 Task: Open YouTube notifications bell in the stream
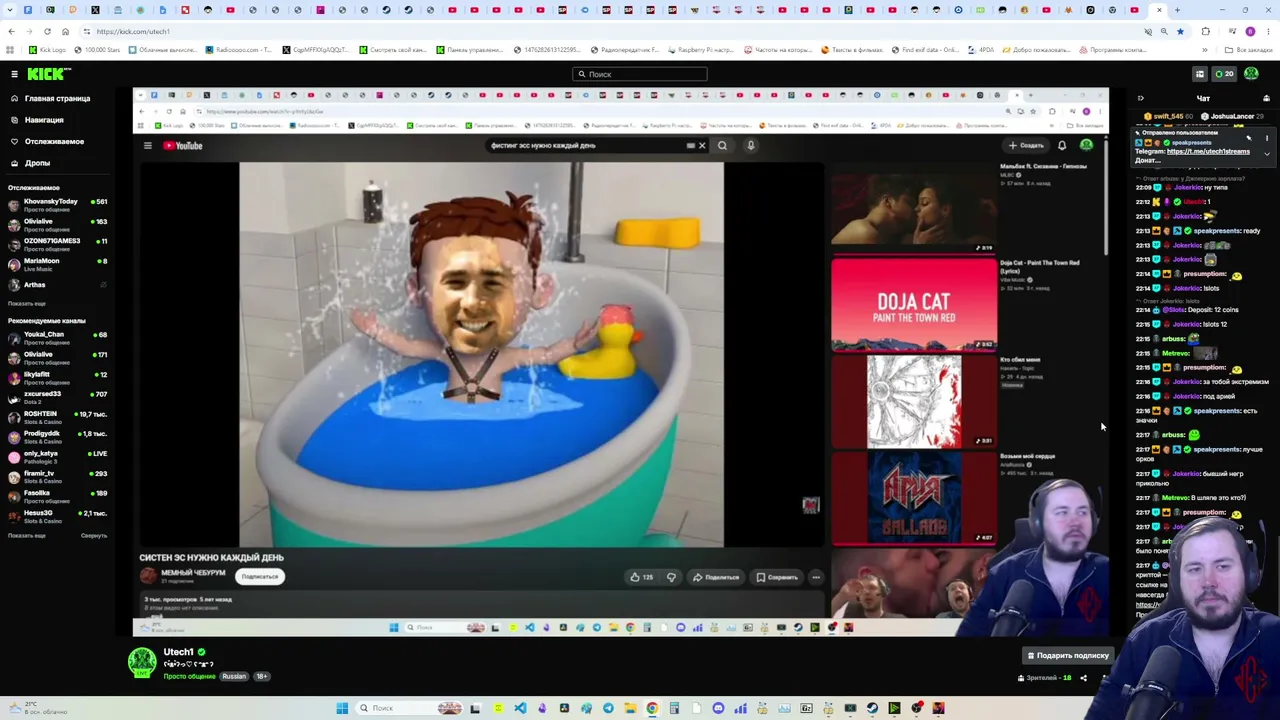[1062, 146]
